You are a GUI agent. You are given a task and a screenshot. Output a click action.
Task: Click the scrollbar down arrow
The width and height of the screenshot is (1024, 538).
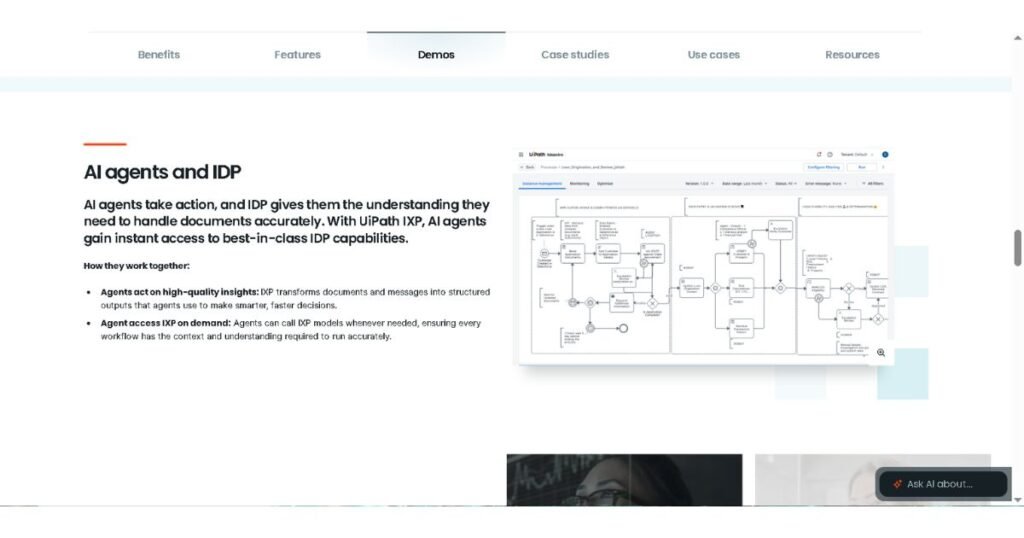pos(1017,499)
